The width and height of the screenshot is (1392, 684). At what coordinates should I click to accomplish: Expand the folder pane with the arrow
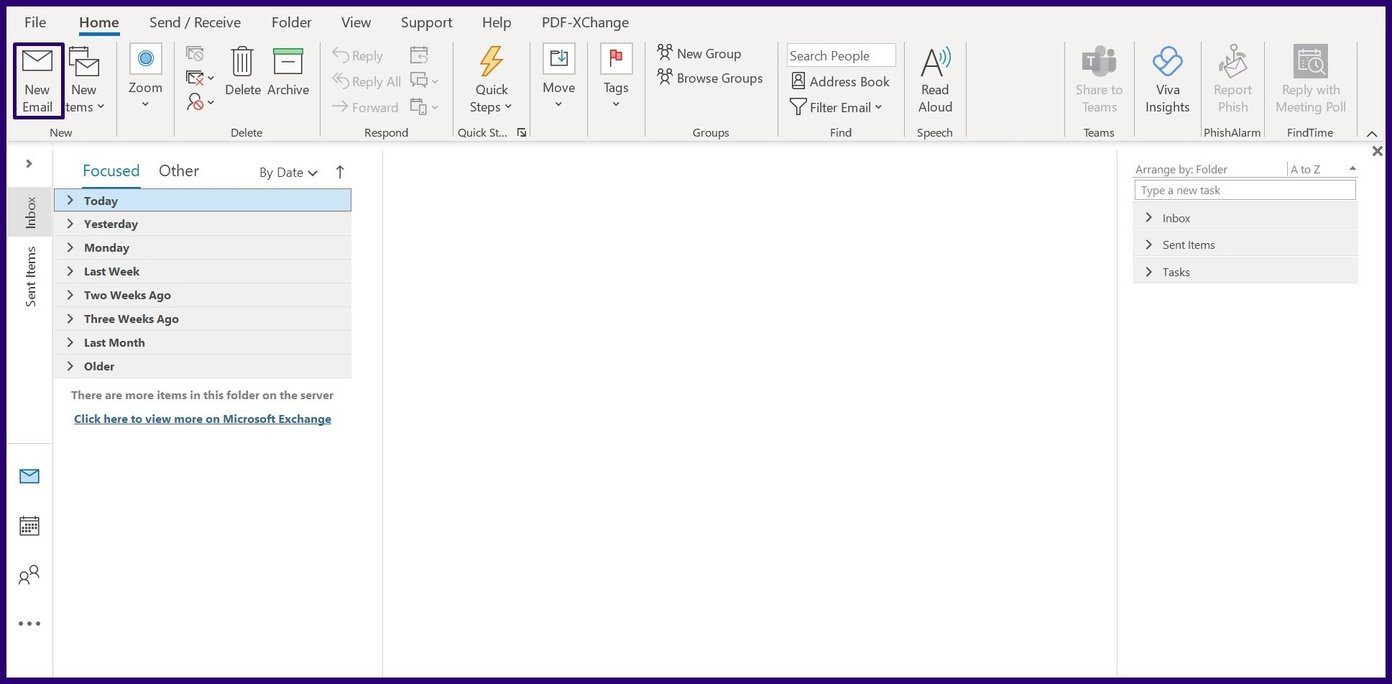tap(29, 163)
